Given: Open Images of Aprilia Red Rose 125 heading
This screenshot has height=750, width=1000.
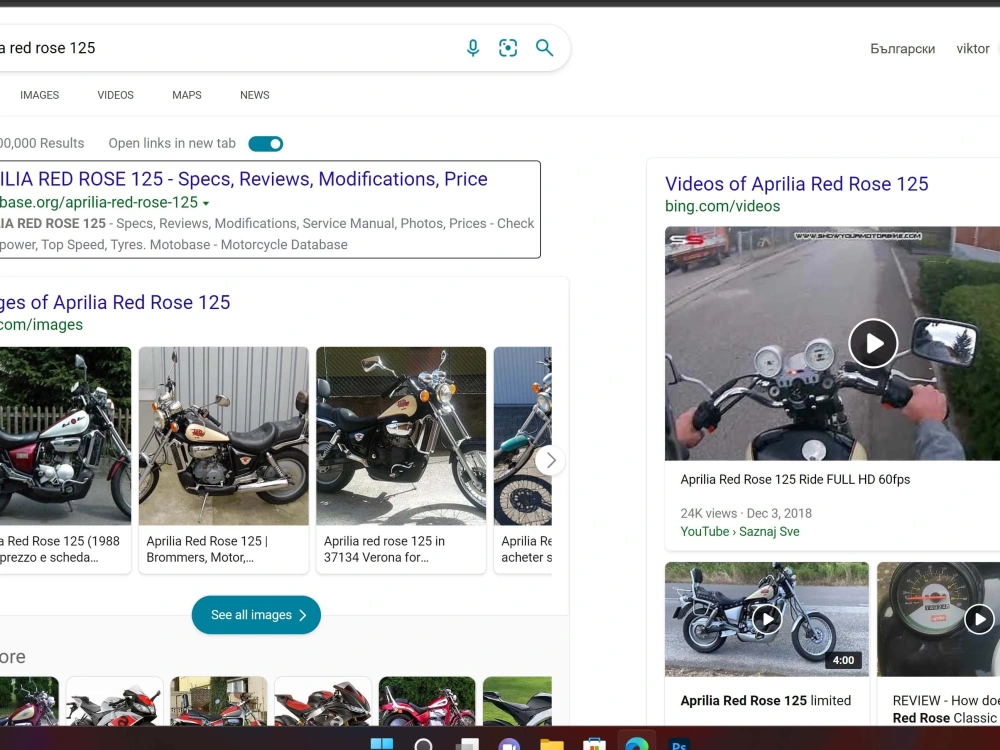Looking at the screenshot, I should click(x=115, y=302).
